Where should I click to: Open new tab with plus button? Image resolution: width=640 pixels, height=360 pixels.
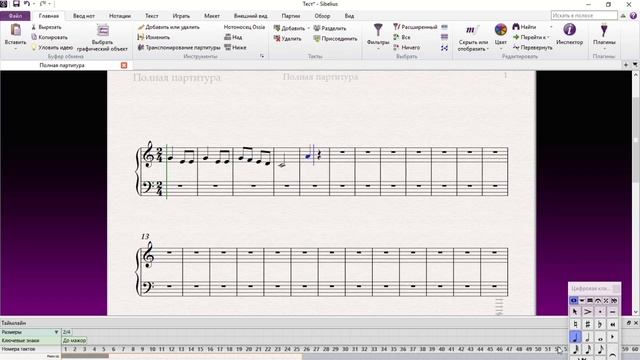click(x=626, y=64)
